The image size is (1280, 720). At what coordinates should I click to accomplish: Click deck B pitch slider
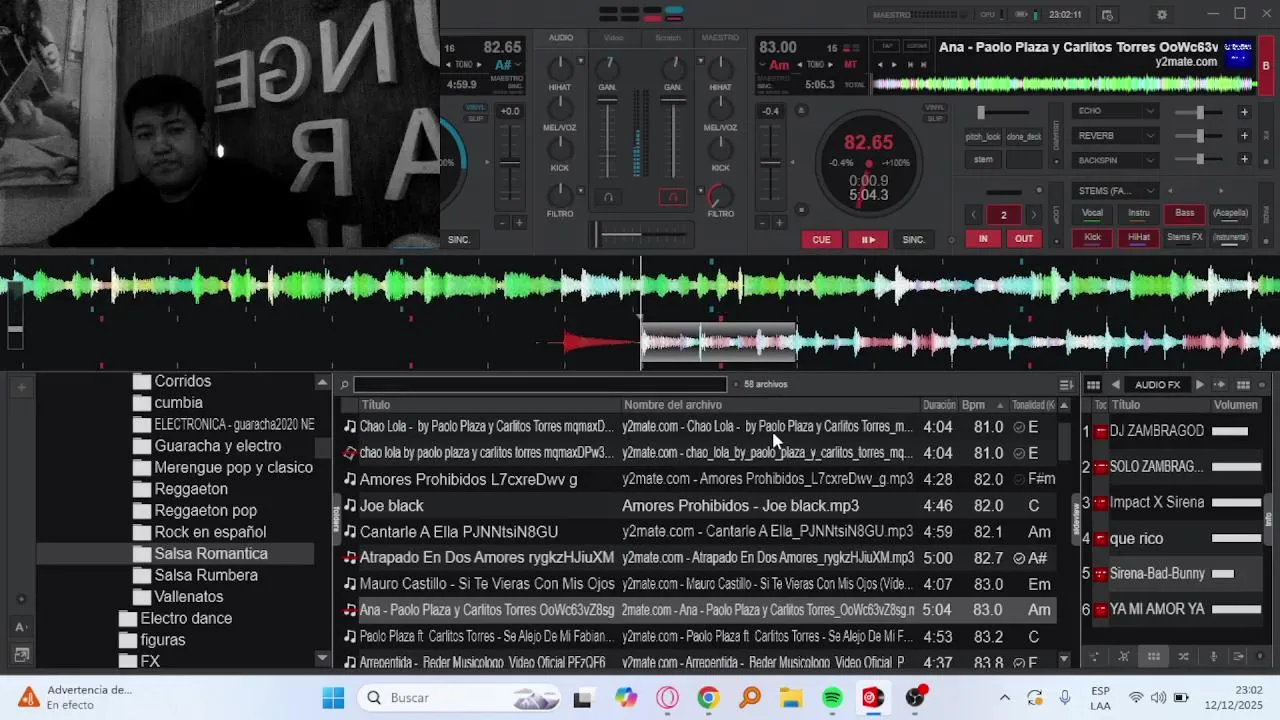[x=770, y=161]
